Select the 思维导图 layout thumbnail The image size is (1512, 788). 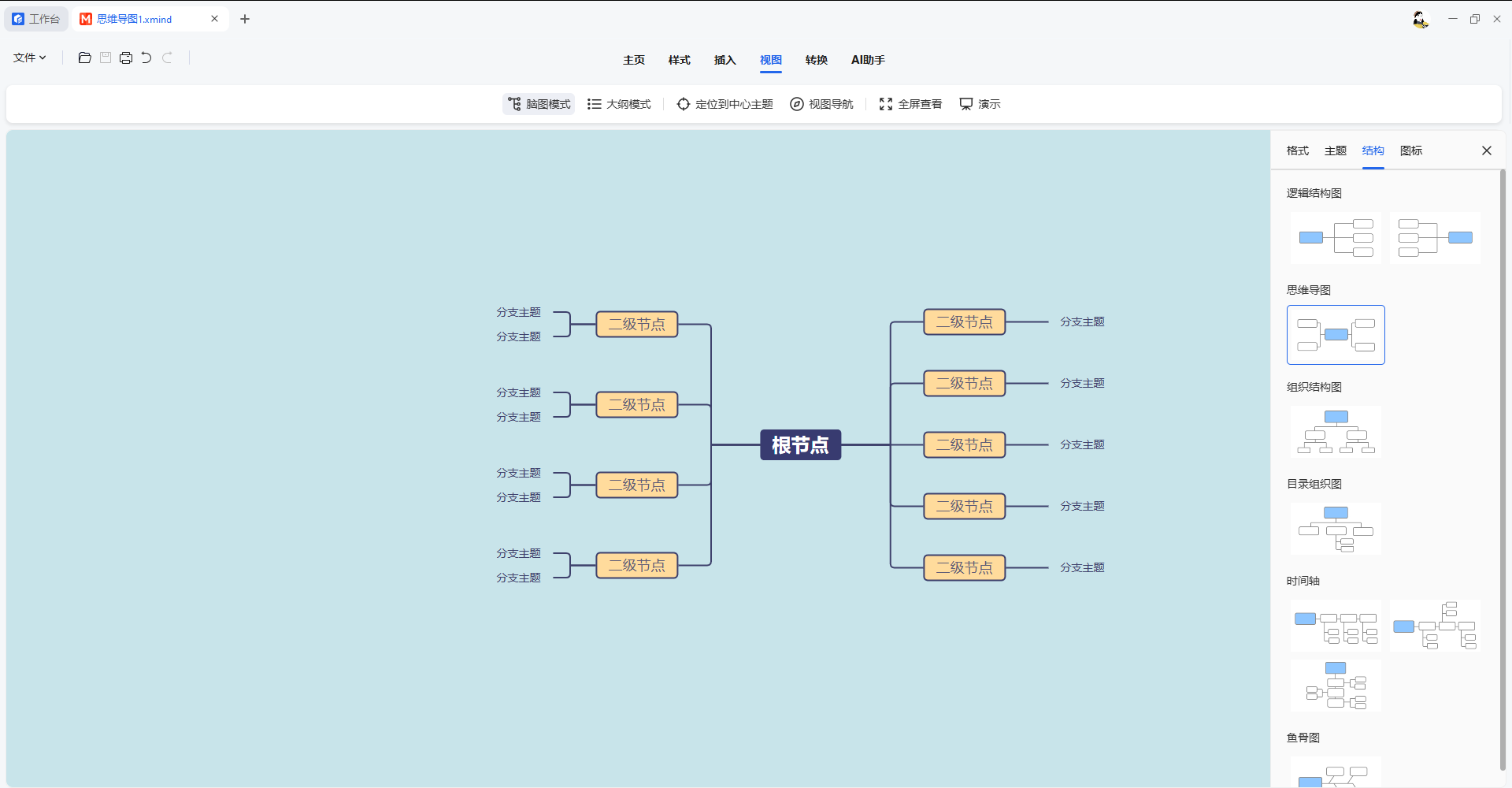point(1336,335)
